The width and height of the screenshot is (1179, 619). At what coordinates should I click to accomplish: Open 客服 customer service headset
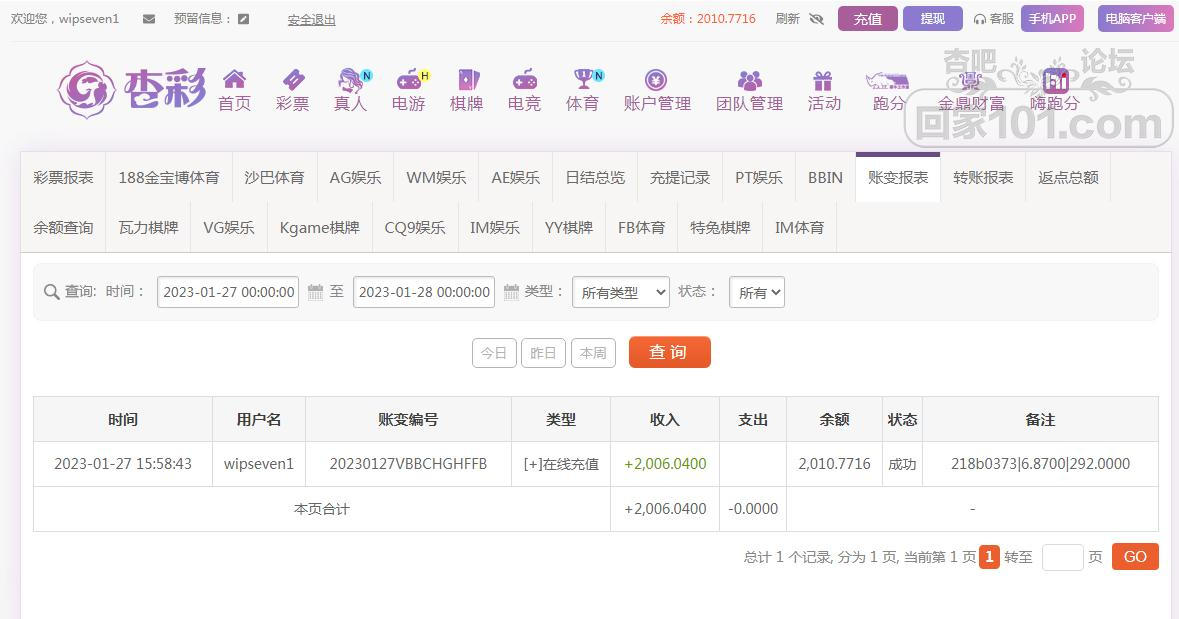(993, 19)
